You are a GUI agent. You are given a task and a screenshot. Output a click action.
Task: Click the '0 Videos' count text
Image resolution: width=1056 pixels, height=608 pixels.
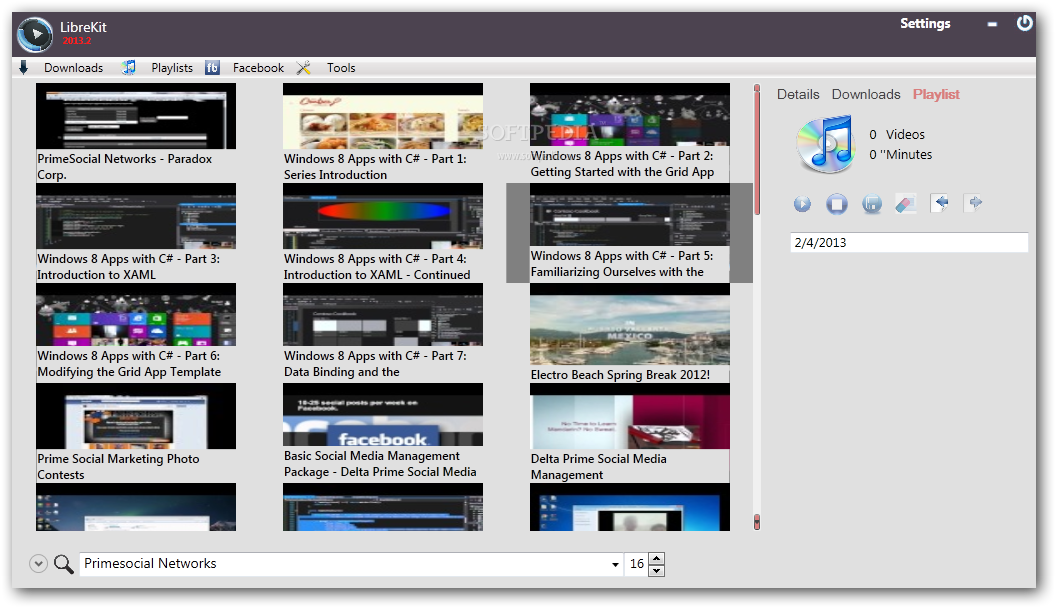pos(896,135)
